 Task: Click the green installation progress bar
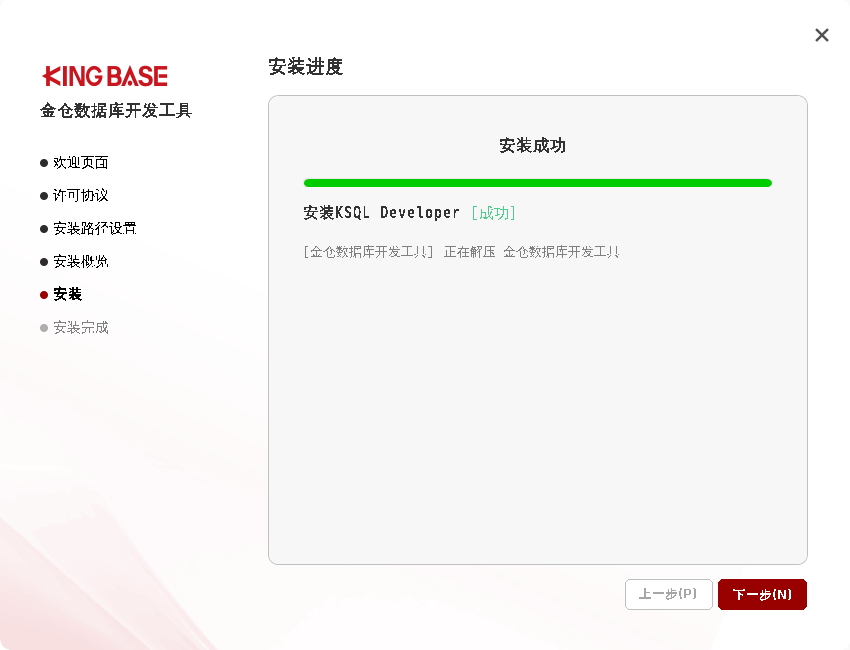[x=537, y=183]
